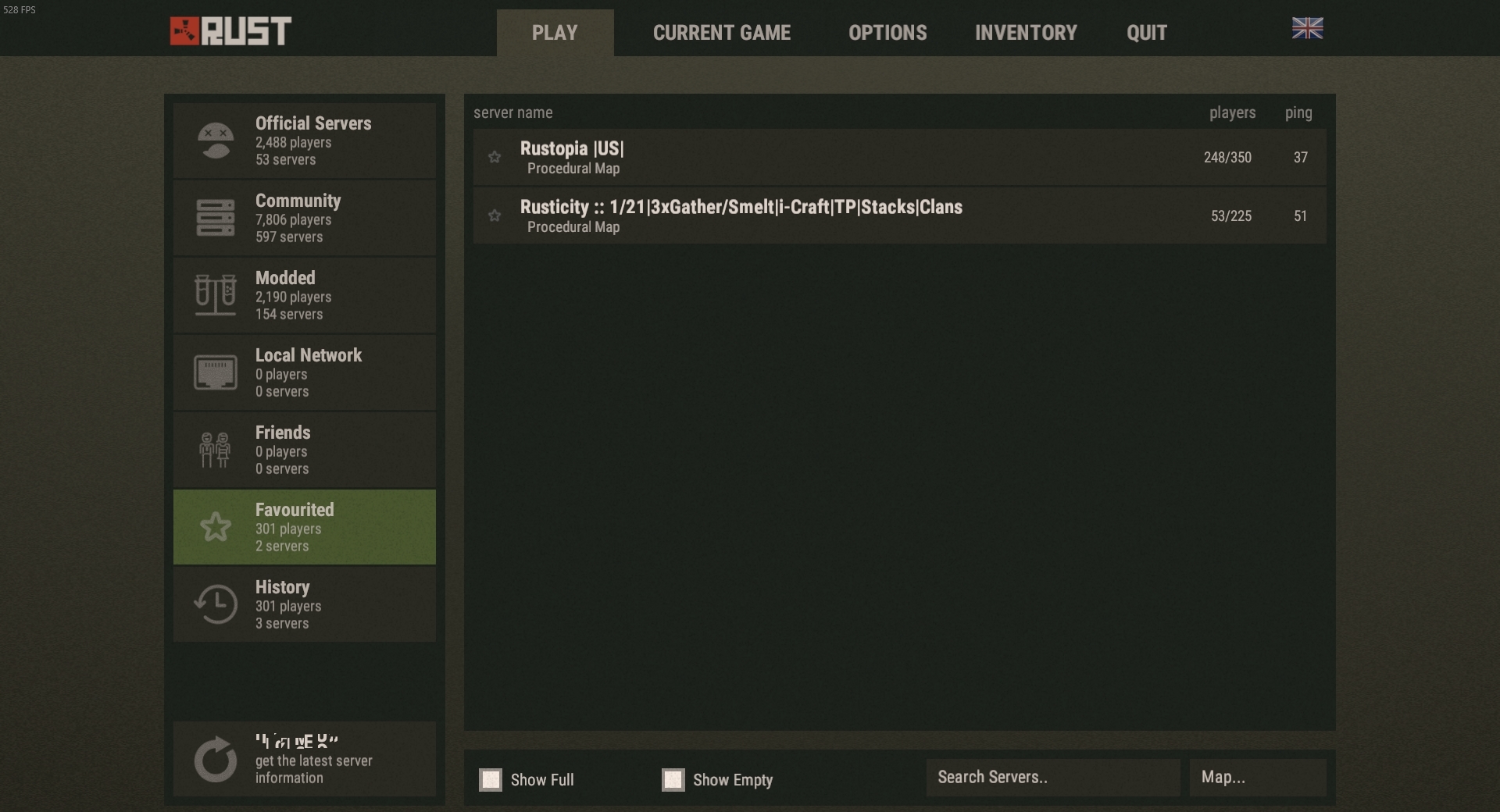The width and height of the screenshot is (1500, 812).
Task: Enable the Show Full checkbox
Action: [491, 779]
